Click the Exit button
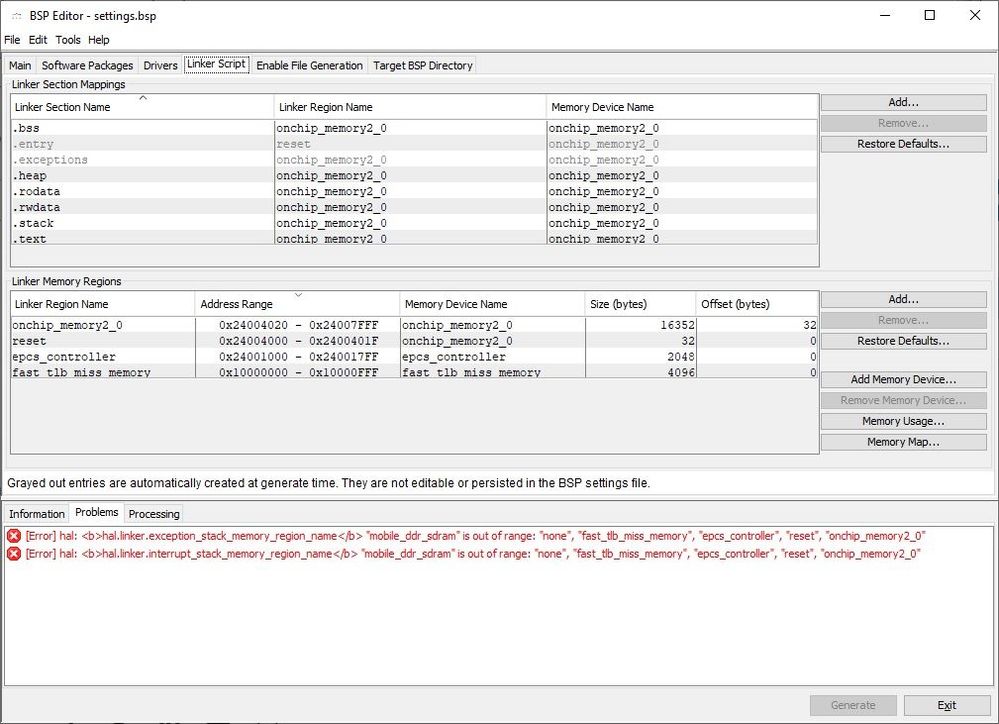 [x=946, y=705]
